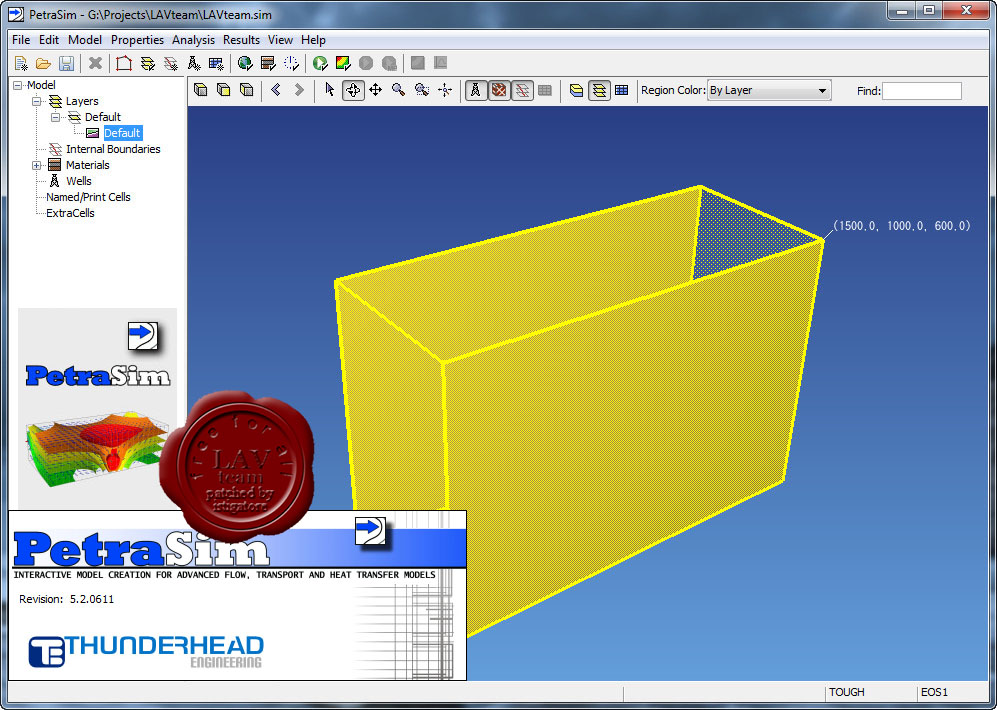997x710 pixels.
Task: Switch to blue Mesh grid view mode
Action: (622, 90)
